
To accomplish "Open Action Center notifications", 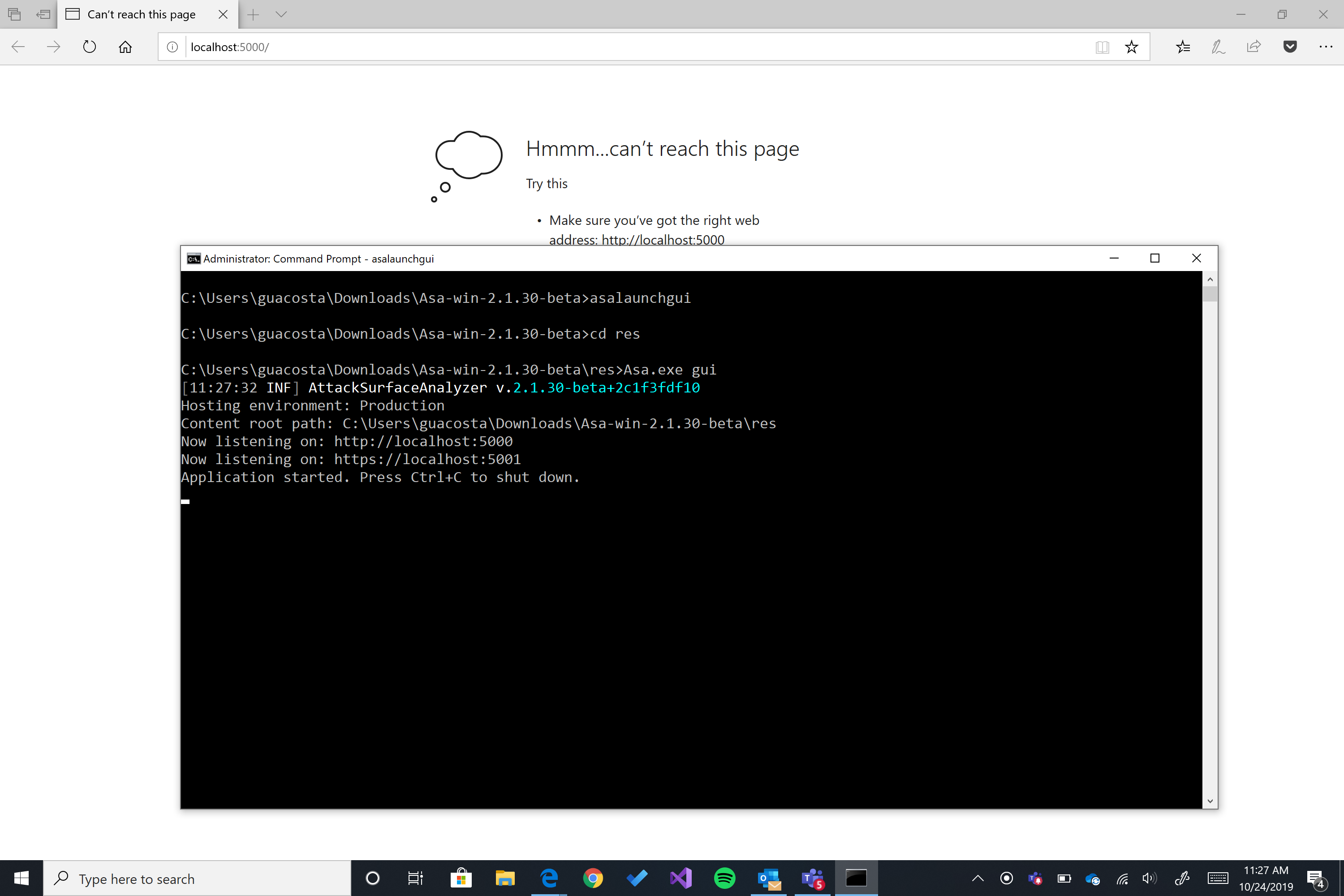I will [x=1316, y=878].
